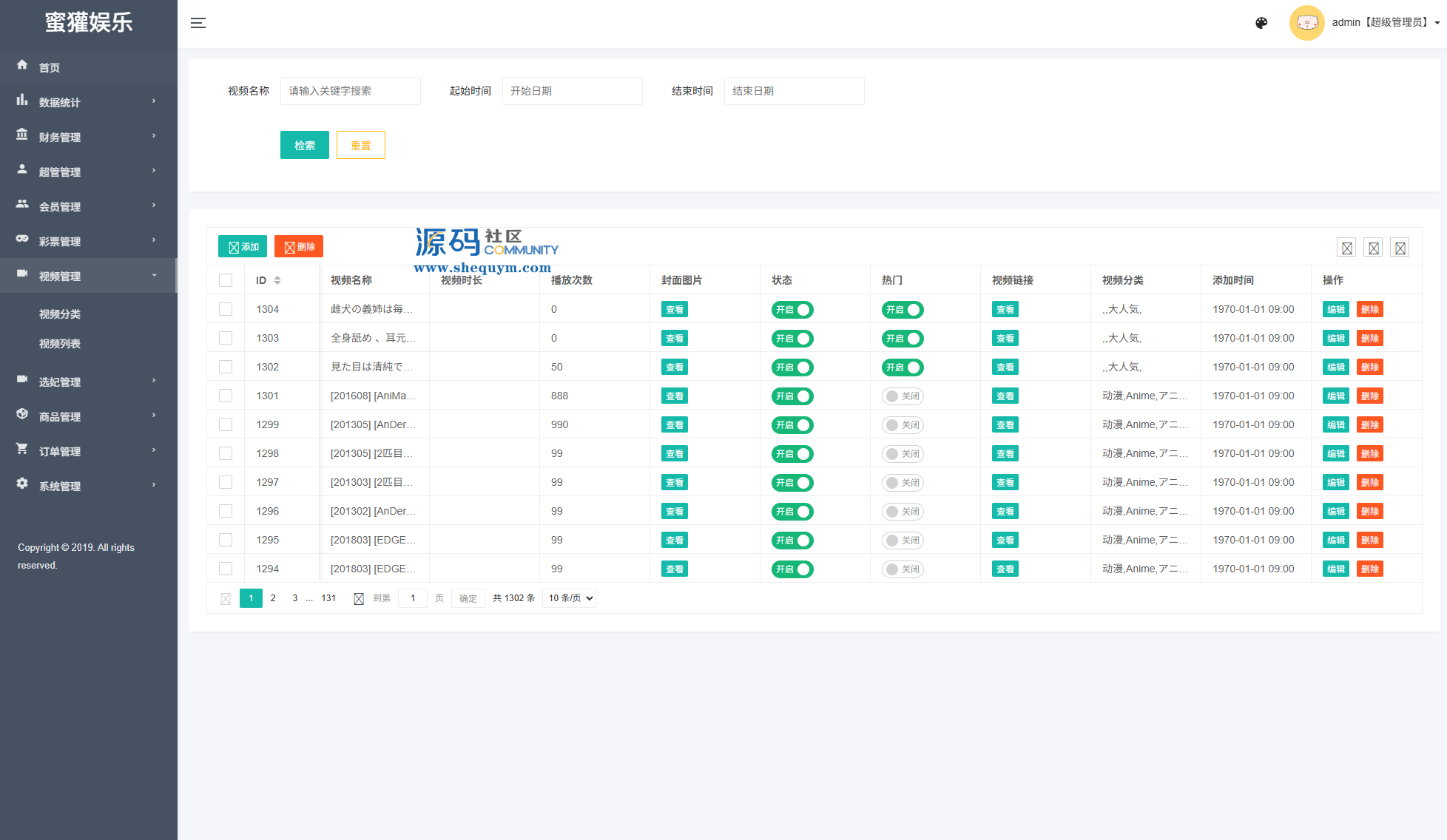This screenshot has height=840, width=1447.
Task: Click the 开始日期 date input field
Action: pyautogui.click(x=572, y=91)
